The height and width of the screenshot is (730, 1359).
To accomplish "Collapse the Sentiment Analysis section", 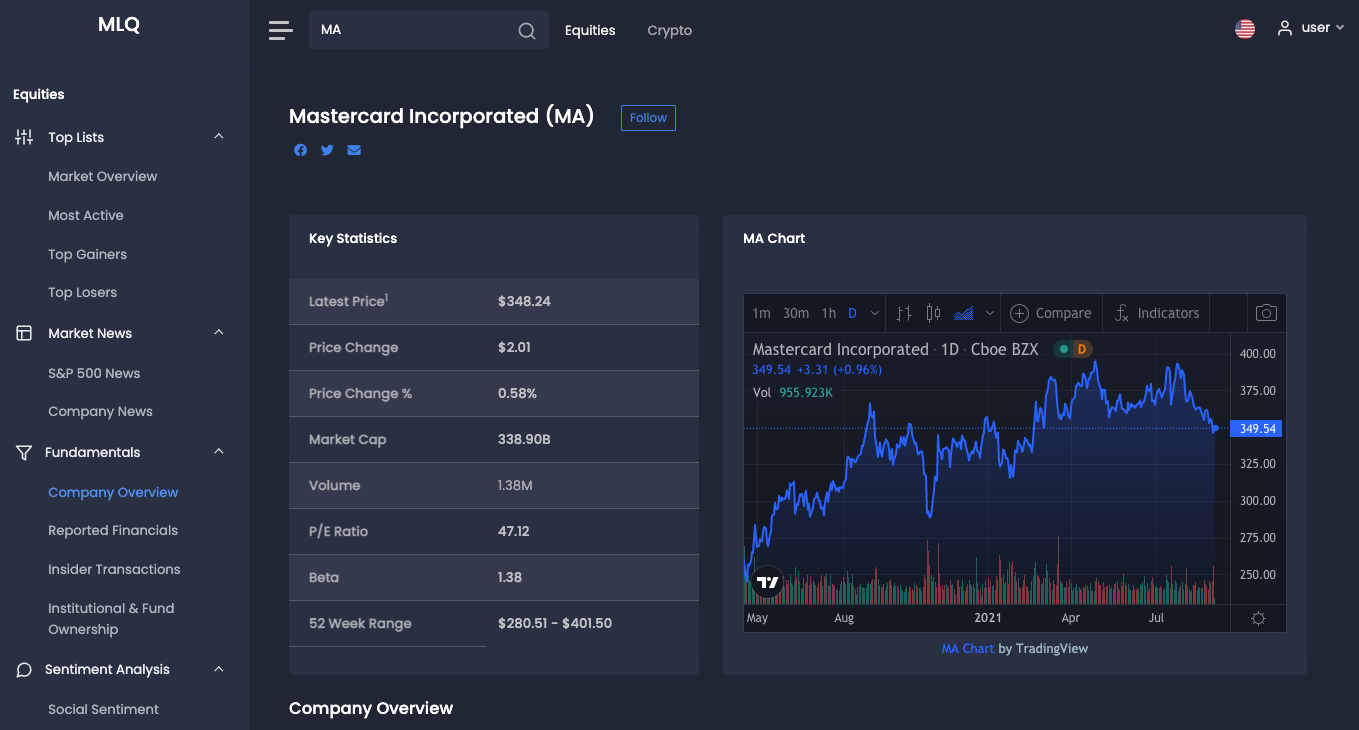I will click(x=219, y=668).
